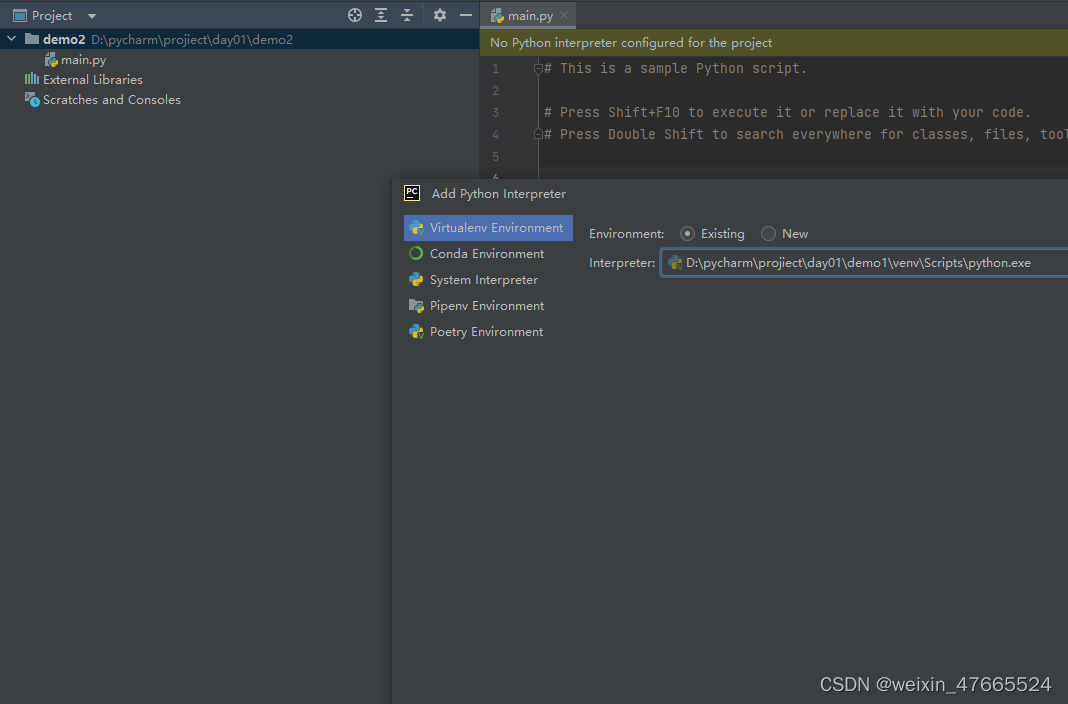Image resolution: width=1068 pixels, height=704 pixels.
Task: Click line number 5 in the gutter
Action: tap(495, 157)
